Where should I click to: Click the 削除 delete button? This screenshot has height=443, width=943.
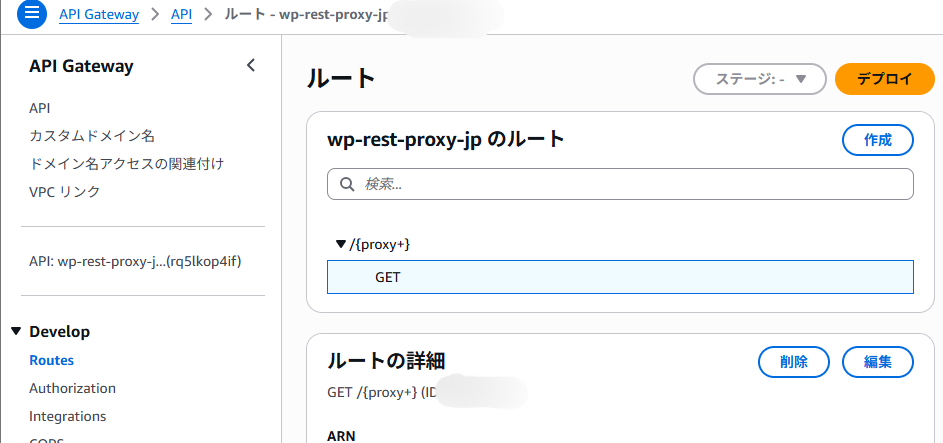coord(794,361)
